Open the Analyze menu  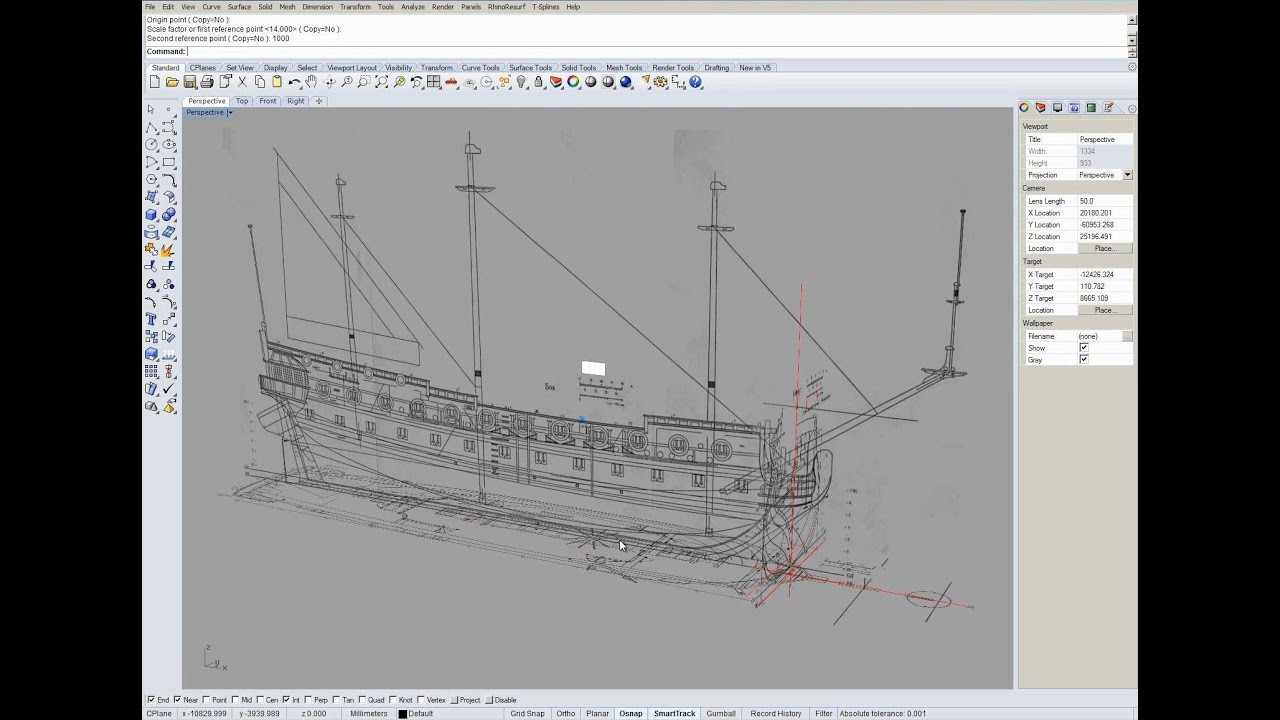pyautogui.click(x=413, y=7)
